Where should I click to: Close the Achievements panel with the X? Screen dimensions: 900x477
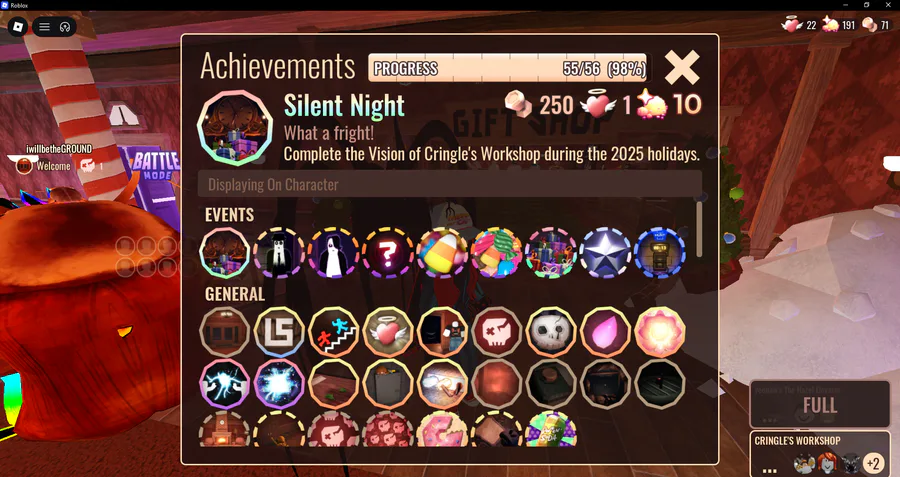tap(682, 67)
